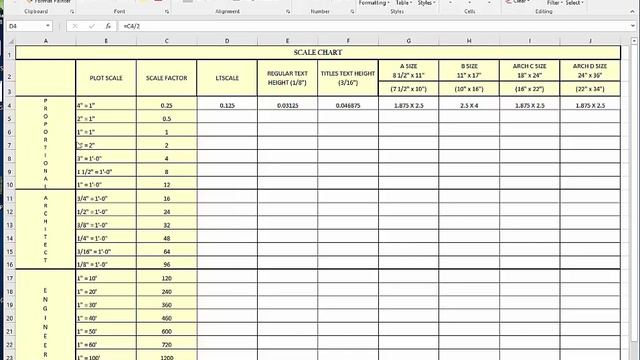This screenshot has width=640, height=360.
Task: Collapse the ribbon with the arrow icon
Action: (x=633, y=12)
